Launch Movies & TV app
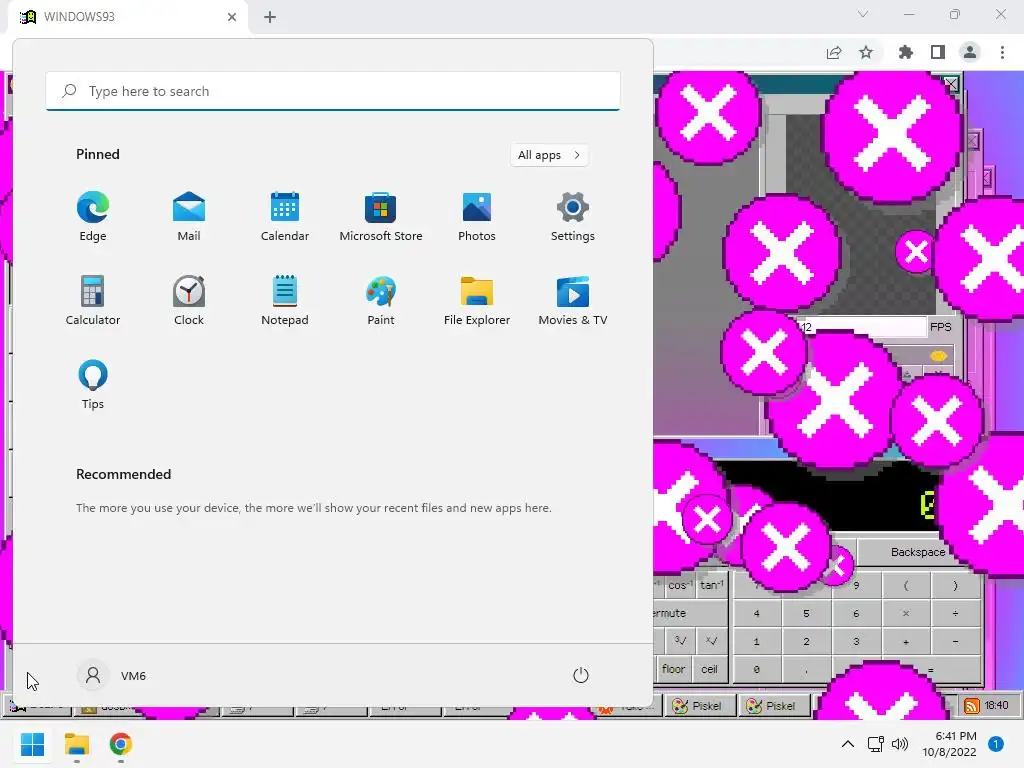The height and width of the screenshot is (768, 1024). (x=573, y=300)
